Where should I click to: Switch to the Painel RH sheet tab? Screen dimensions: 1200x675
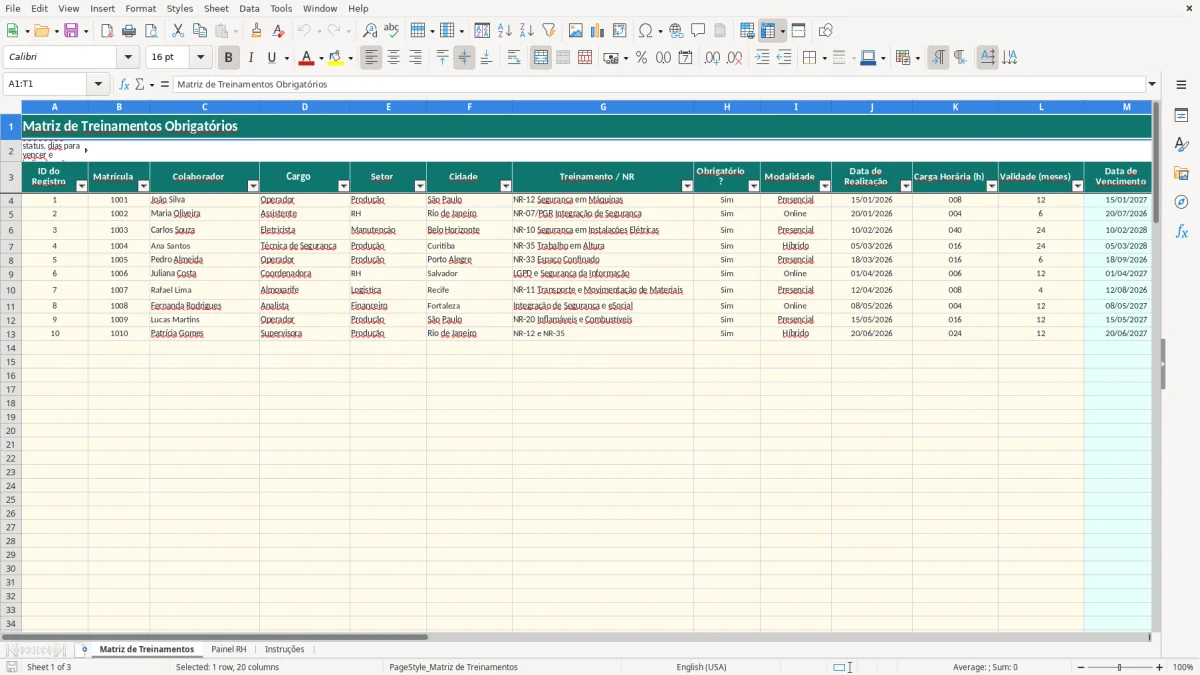[228, 649]
